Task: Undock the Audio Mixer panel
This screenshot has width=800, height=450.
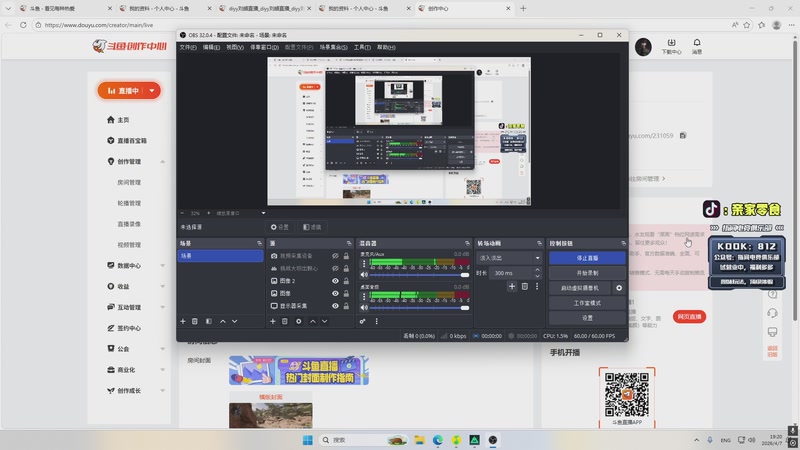Action: coord(467,243)
